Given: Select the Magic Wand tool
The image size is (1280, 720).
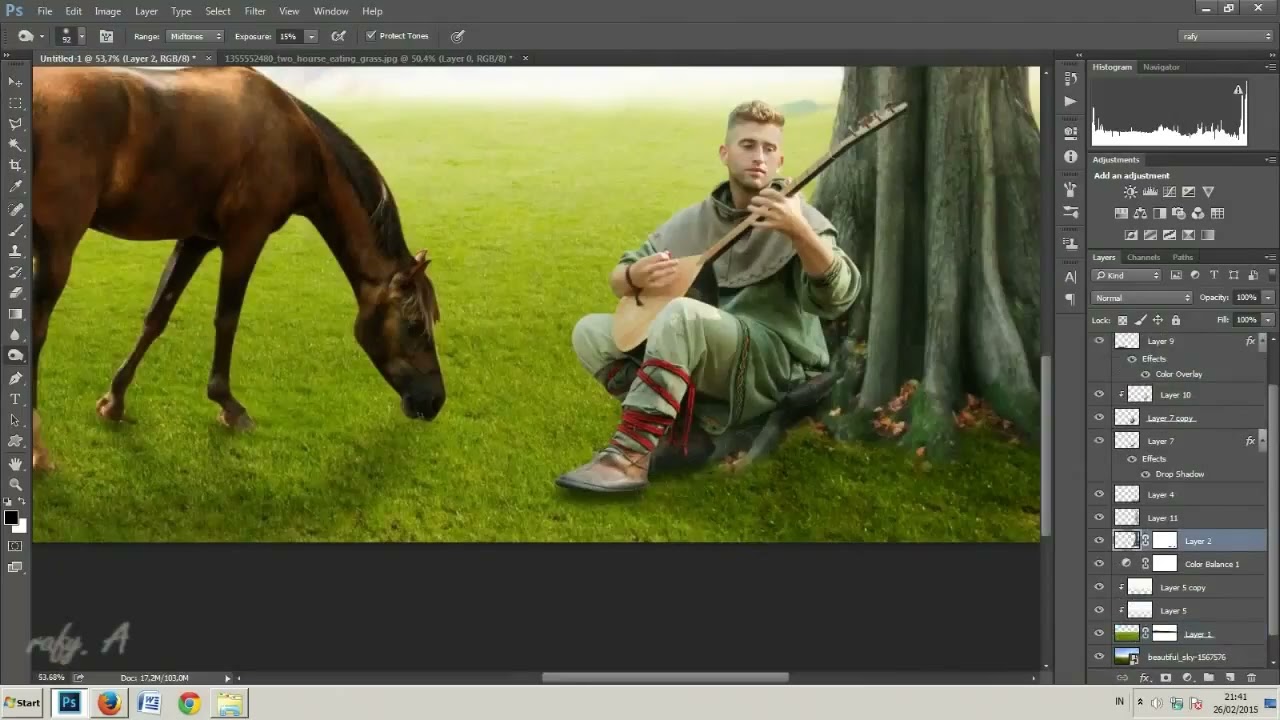Looking at the screenshot, I should (x=15, y=145).
